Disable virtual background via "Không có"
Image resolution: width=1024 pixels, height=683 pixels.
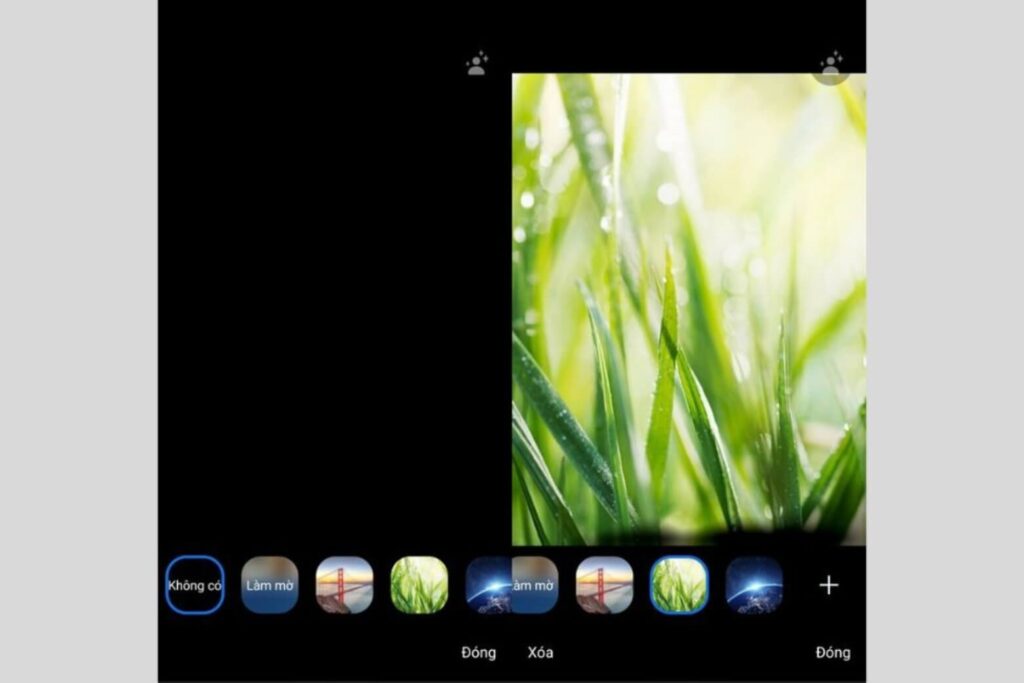194,585
